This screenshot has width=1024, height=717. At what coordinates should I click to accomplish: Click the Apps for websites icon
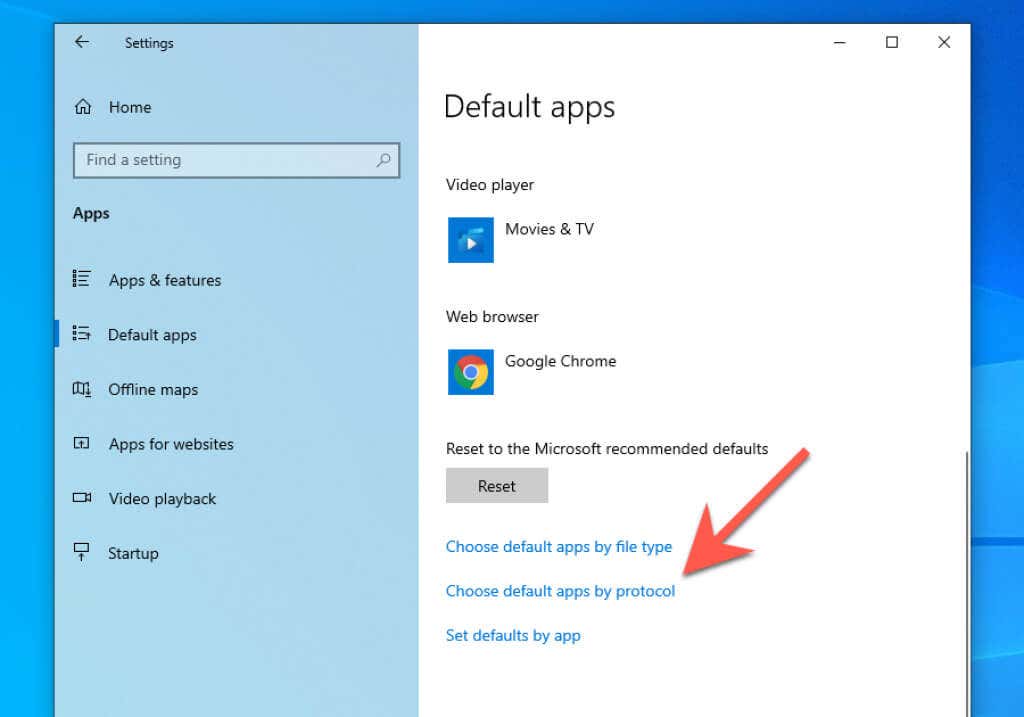pos(82,443)
